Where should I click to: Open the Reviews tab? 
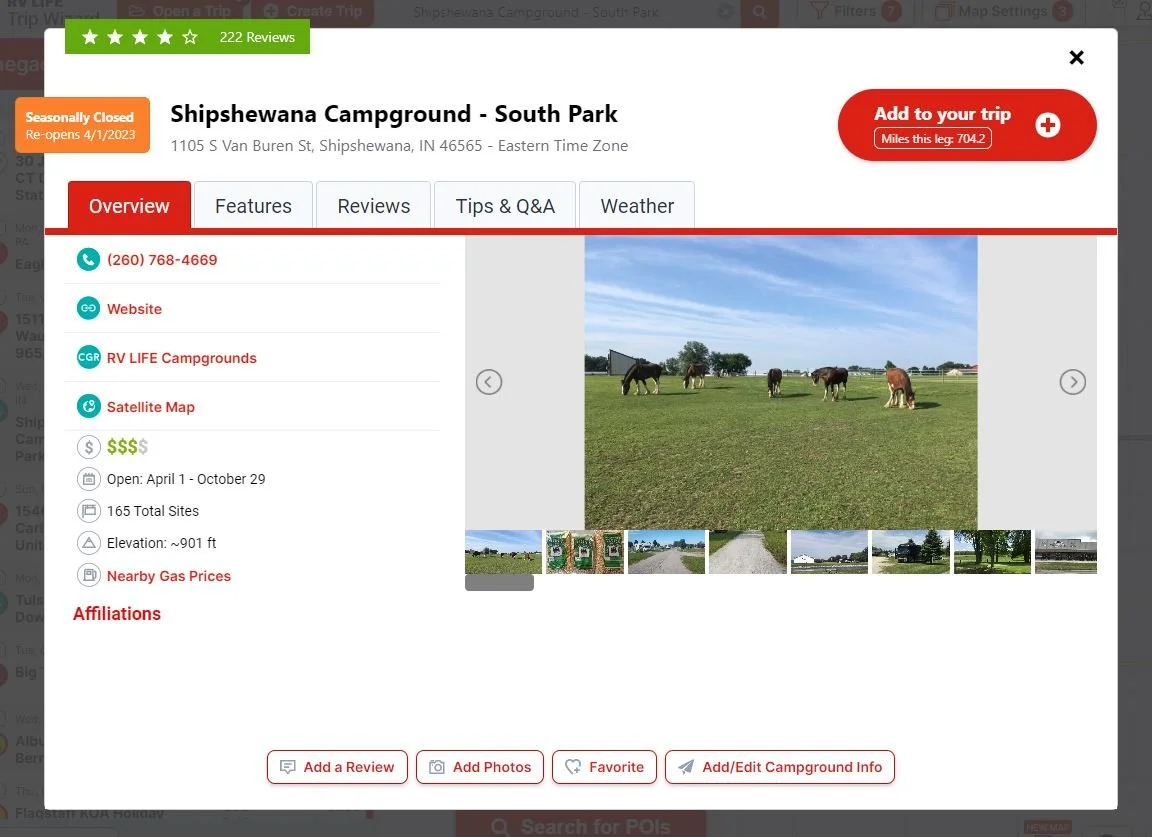(x=373, y=206)
